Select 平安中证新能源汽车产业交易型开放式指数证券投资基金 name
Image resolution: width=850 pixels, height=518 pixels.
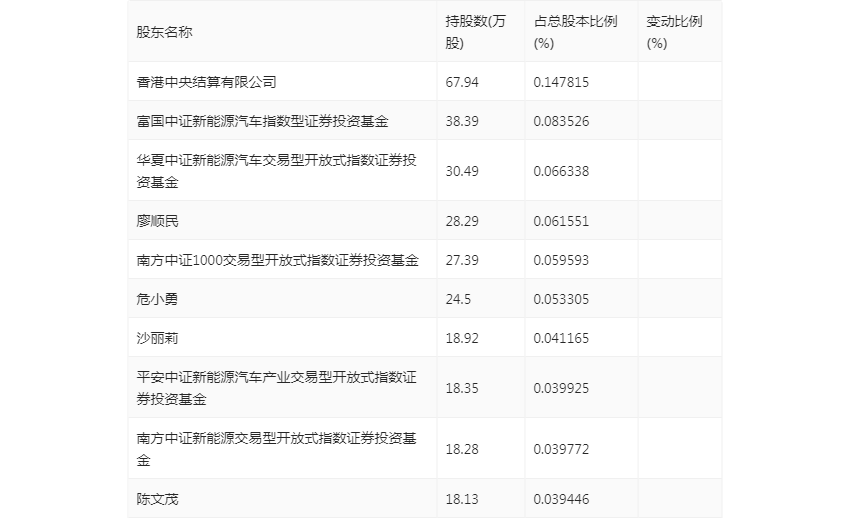[276, 388]
